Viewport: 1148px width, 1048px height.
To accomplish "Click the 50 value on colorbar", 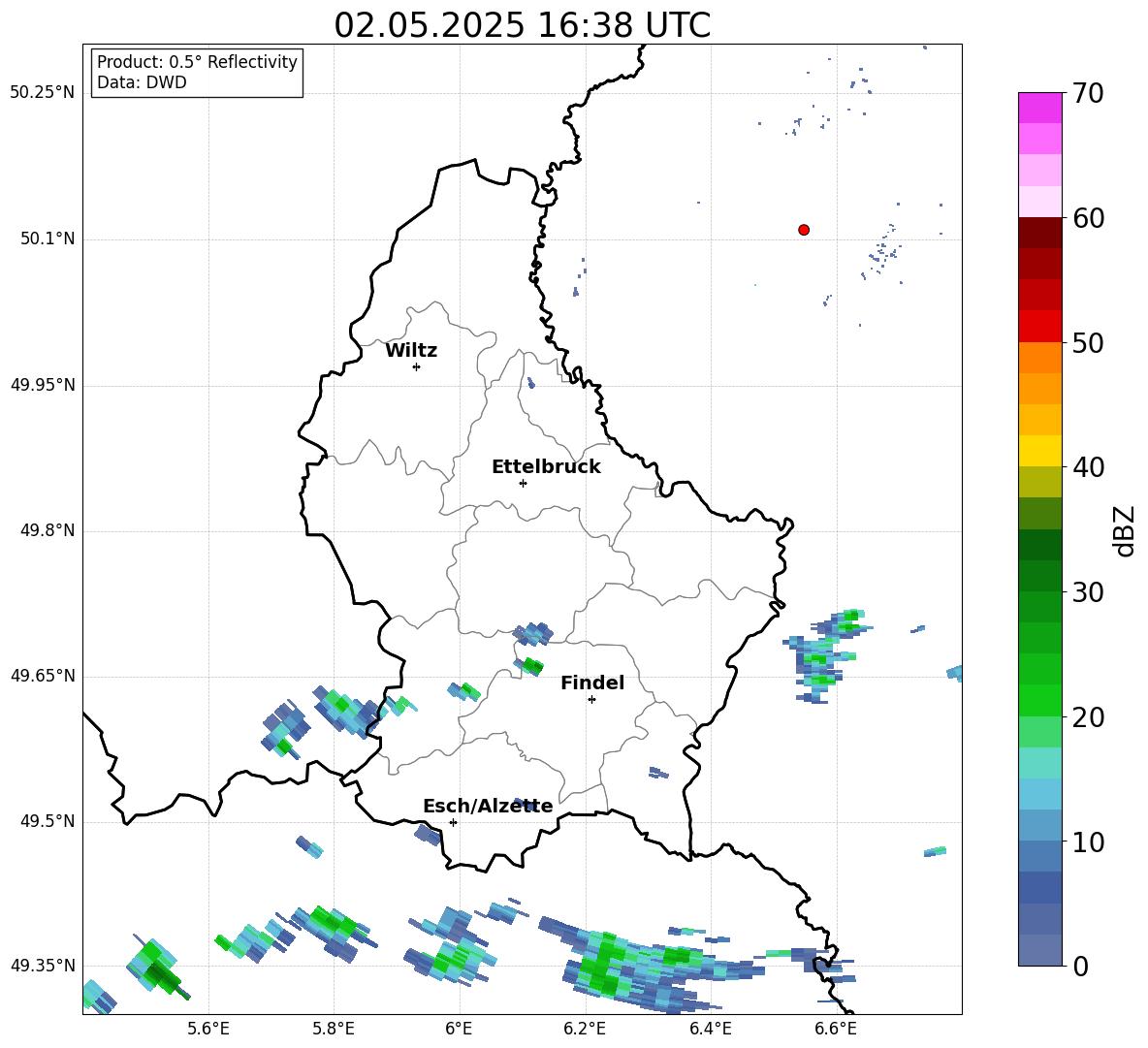I will pos(1088,343).
